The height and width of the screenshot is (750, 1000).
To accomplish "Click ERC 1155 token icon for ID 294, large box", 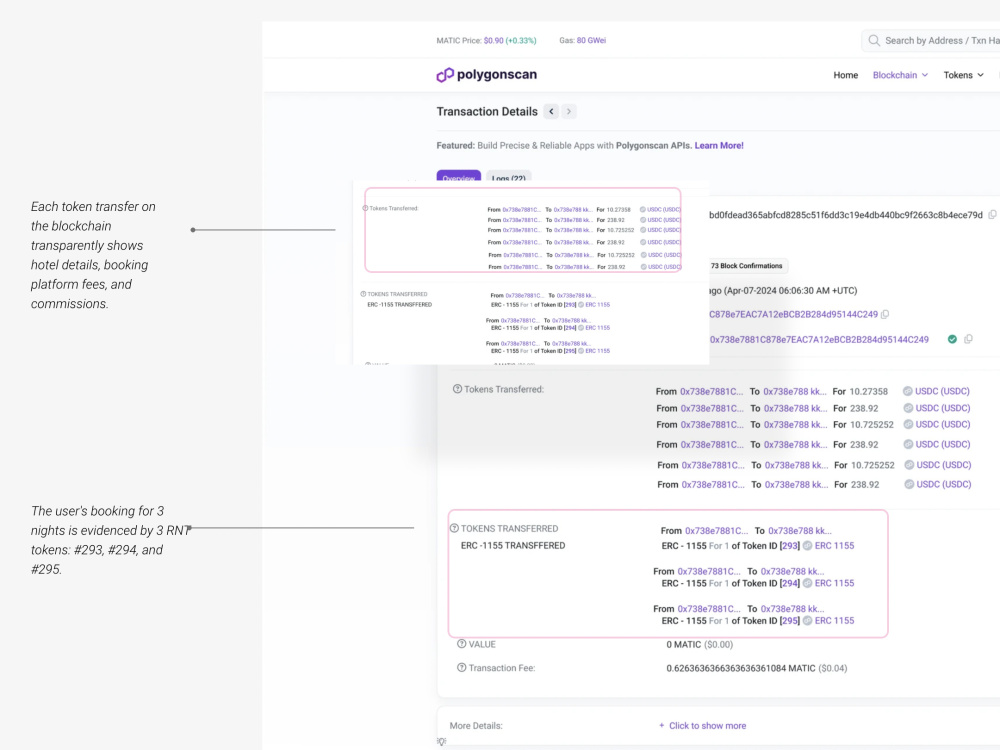I will click(x=807, y=583).
